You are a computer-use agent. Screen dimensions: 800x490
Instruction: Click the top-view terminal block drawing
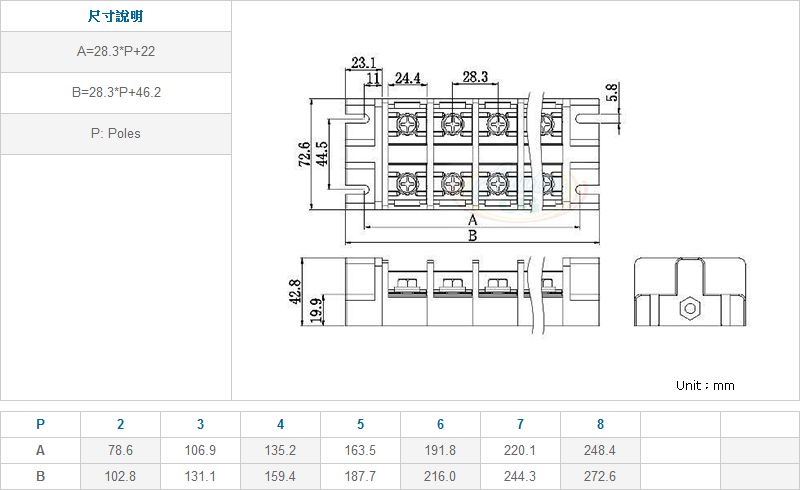pyautogui.click(x=470, y=155)
